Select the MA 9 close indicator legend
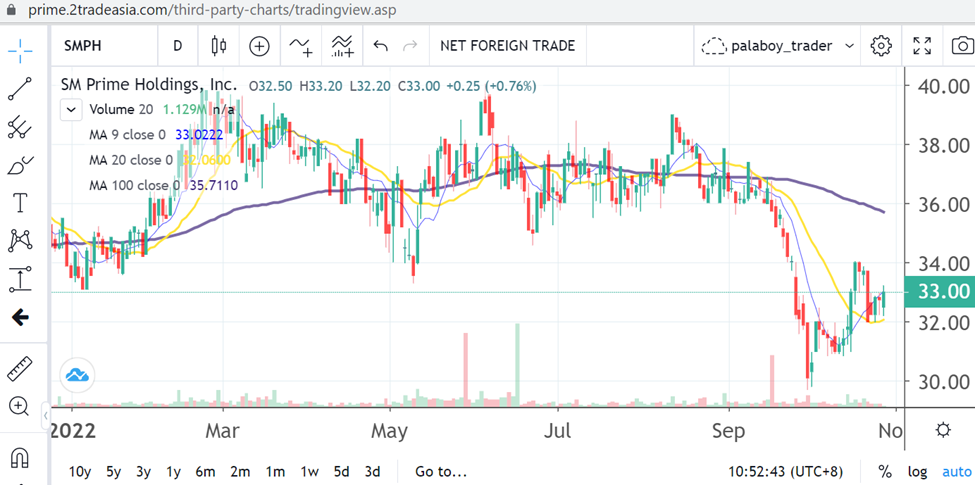975x485 pixels. tap(127, 134)
